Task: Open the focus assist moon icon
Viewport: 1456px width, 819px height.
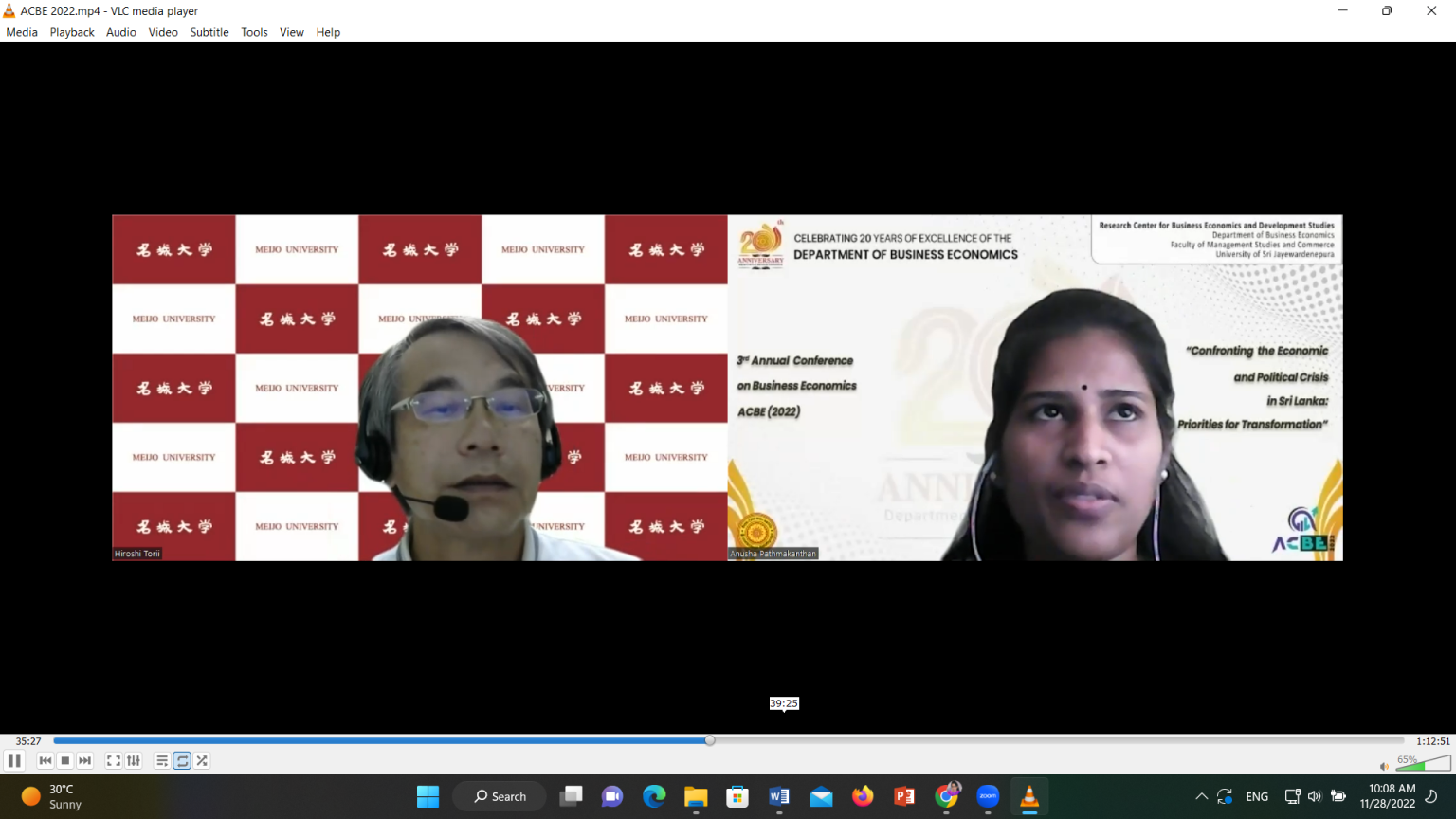Action: (1432, 796)
